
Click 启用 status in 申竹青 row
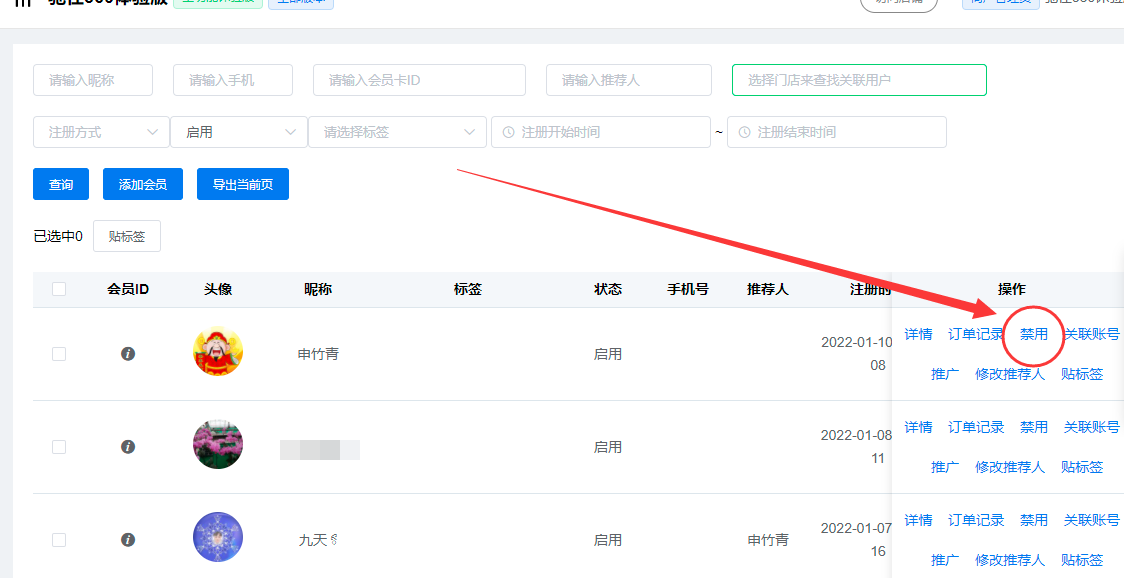(608, 354)
